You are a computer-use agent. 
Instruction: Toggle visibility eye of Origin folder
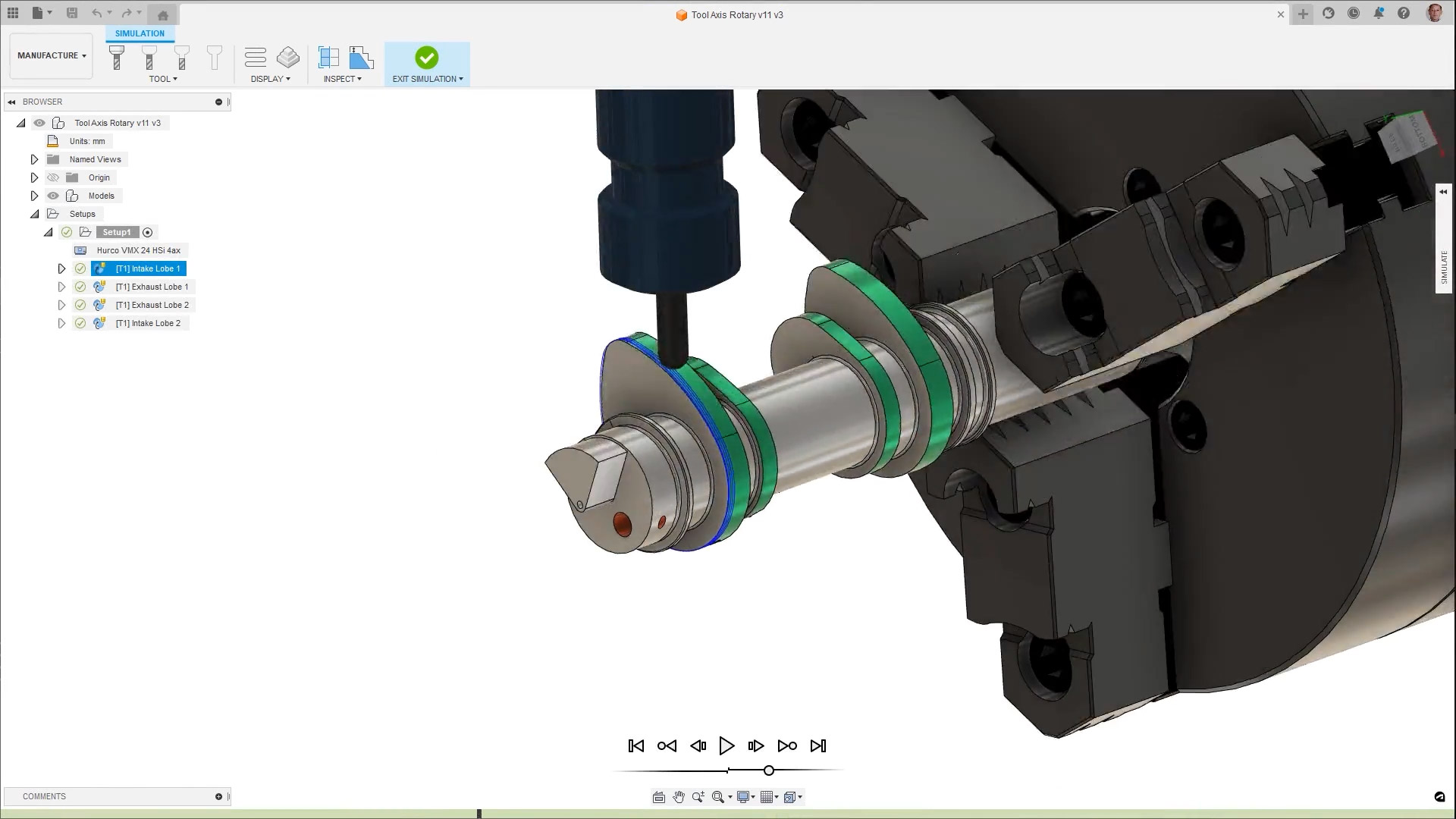[x=53, y=177]
